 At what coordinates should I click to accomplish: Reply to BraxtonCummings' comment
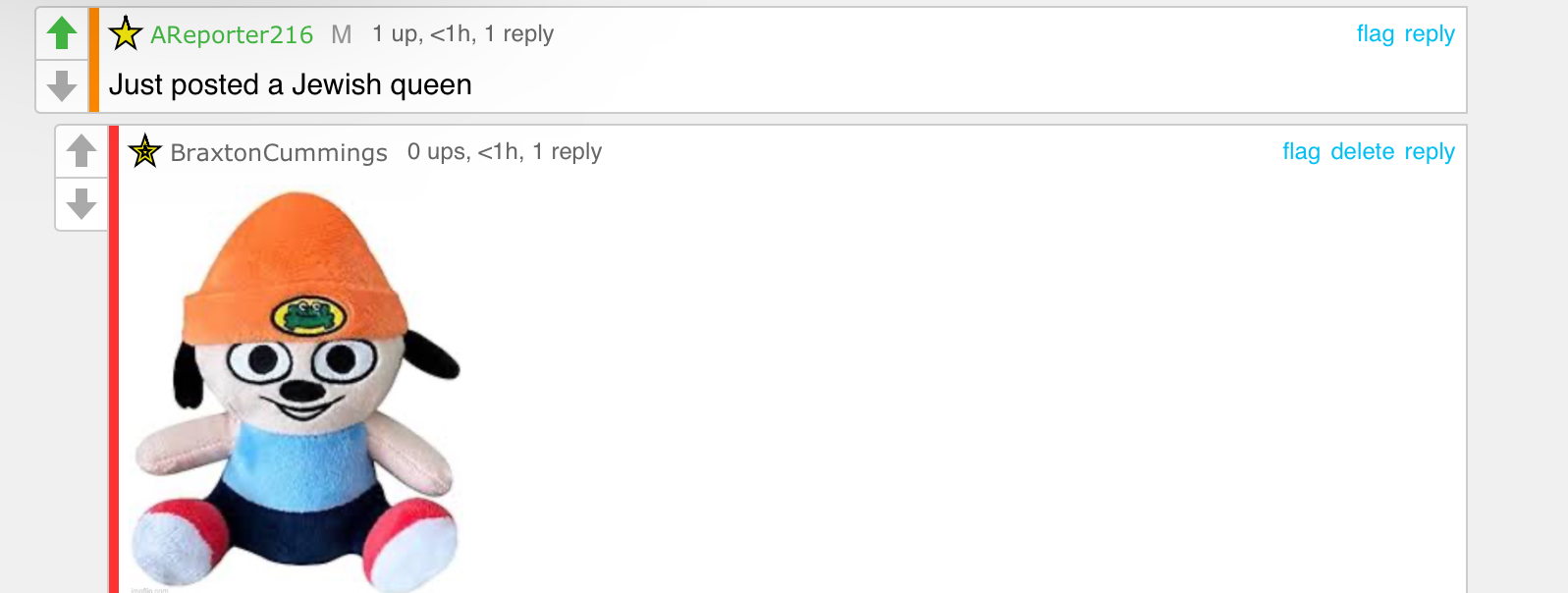(1430, 152)
